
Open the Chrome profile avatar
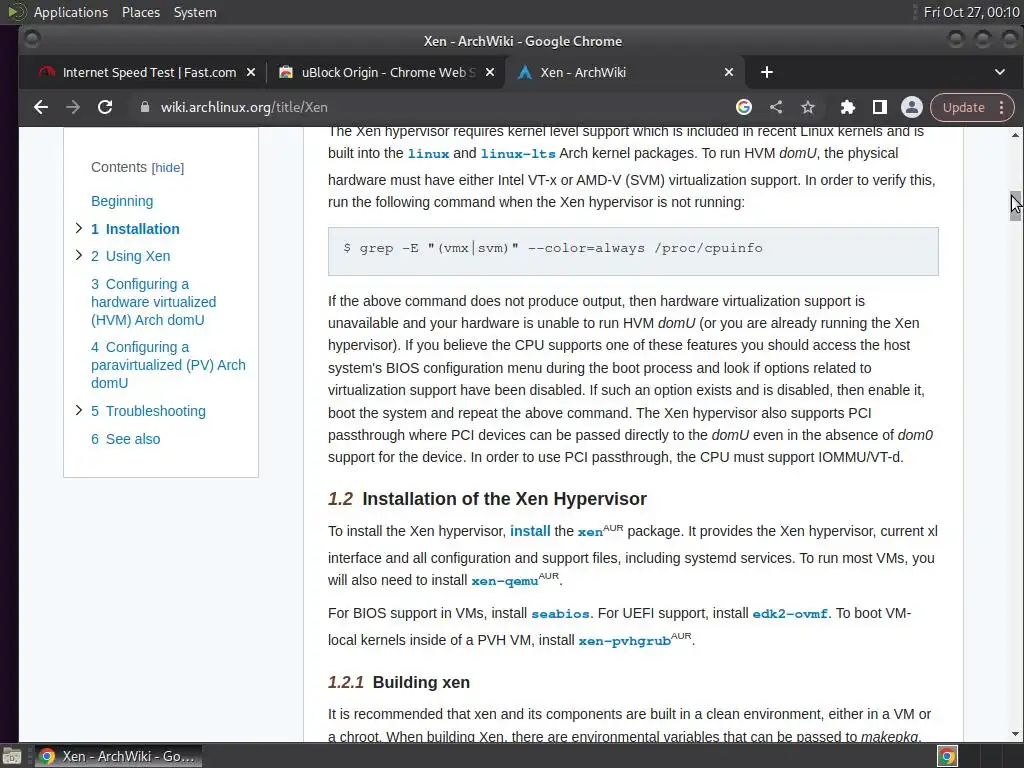(x=912, y=107)
